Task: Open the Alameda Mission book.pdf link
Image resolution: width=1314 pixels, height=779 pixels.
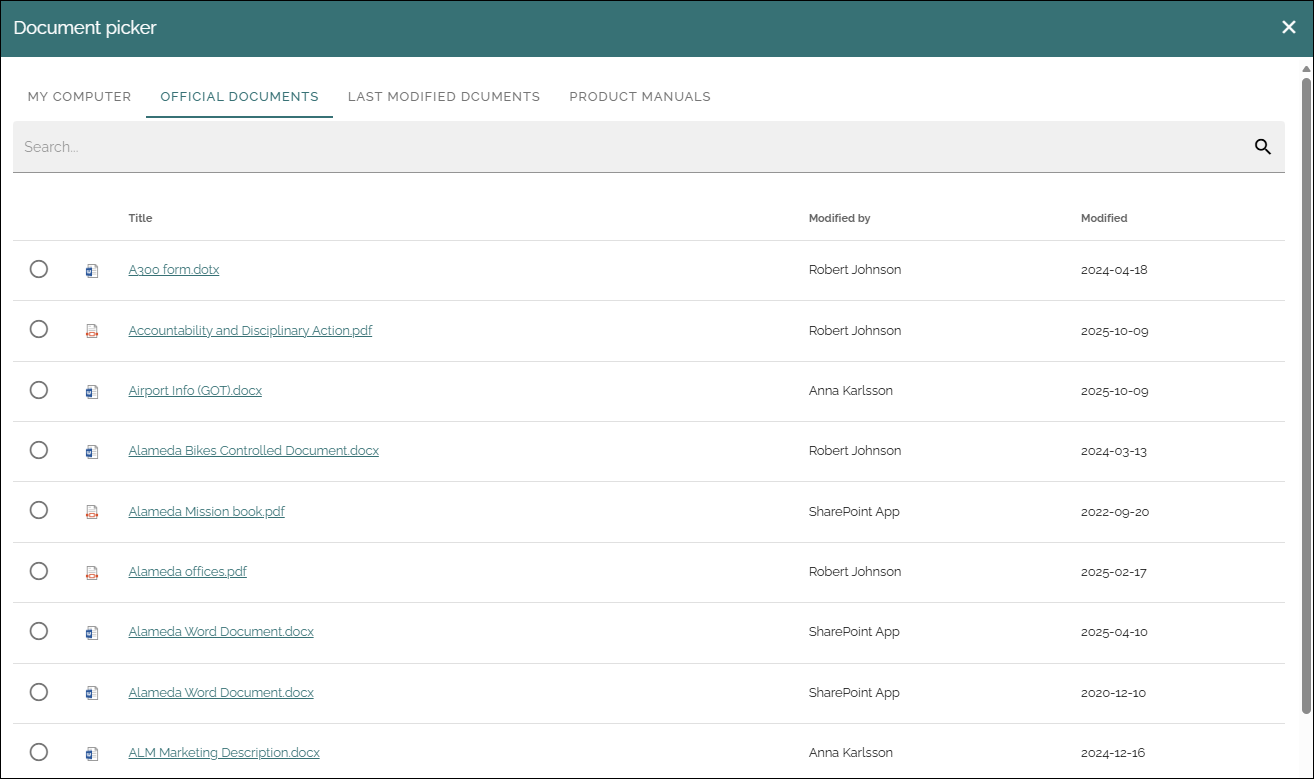Action: coord(207,511)
